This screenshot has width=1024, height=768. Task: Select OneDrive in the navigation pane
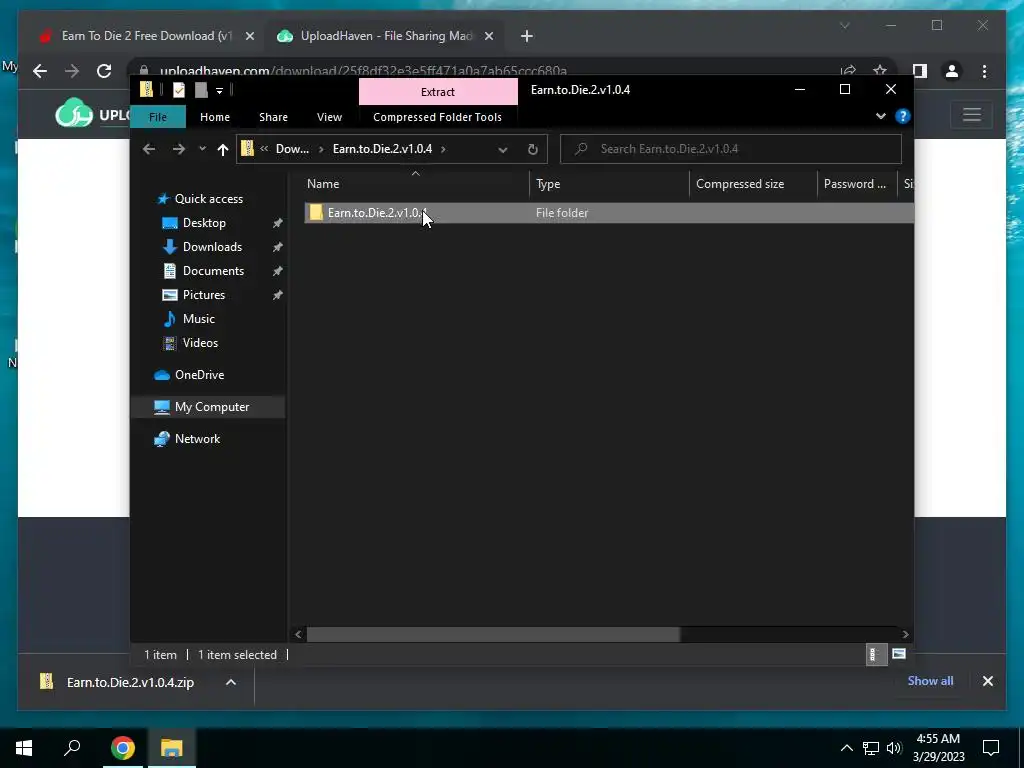(199, 375)
